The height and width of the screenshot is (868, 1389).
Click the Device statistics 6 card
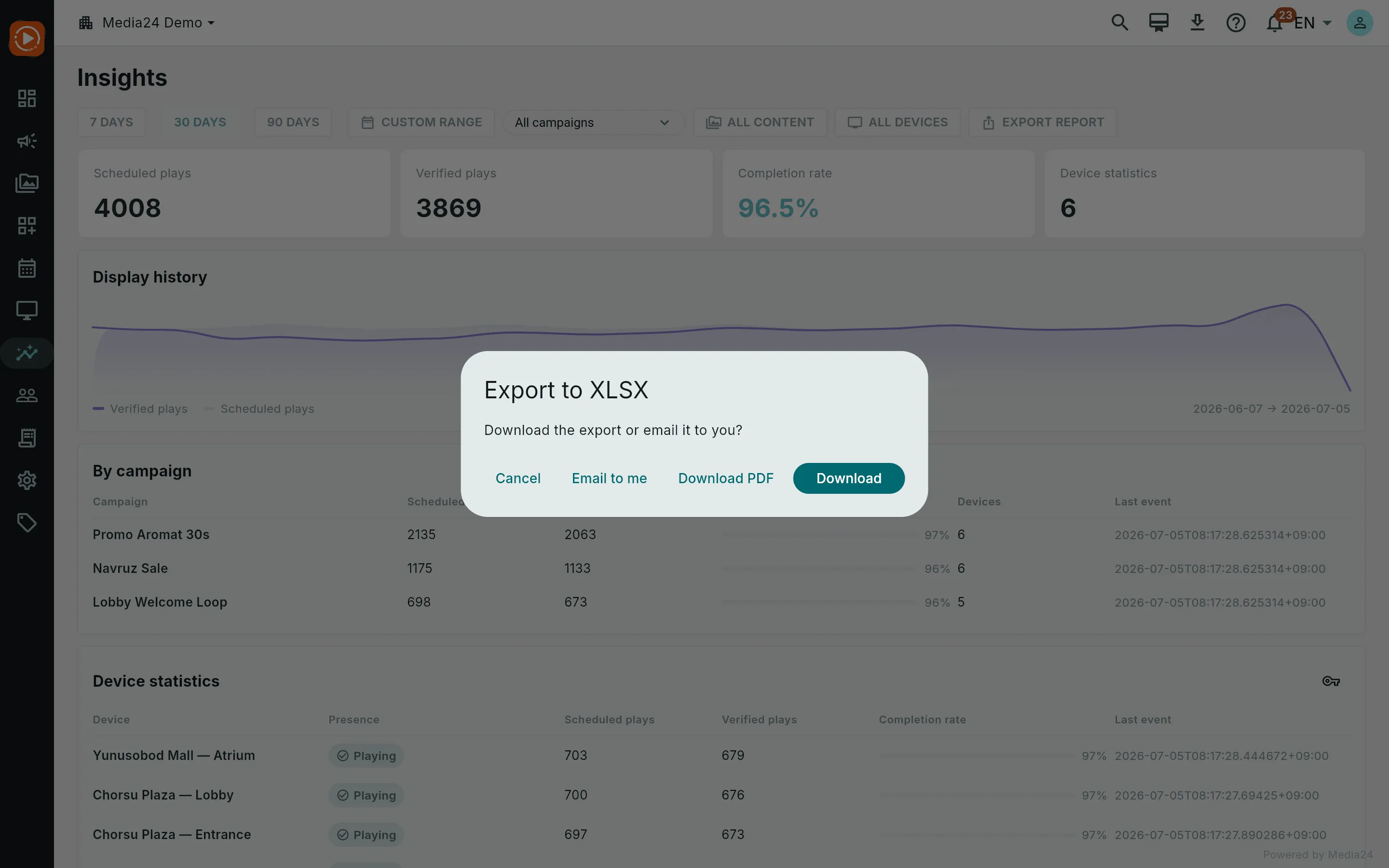[1204, 194]
